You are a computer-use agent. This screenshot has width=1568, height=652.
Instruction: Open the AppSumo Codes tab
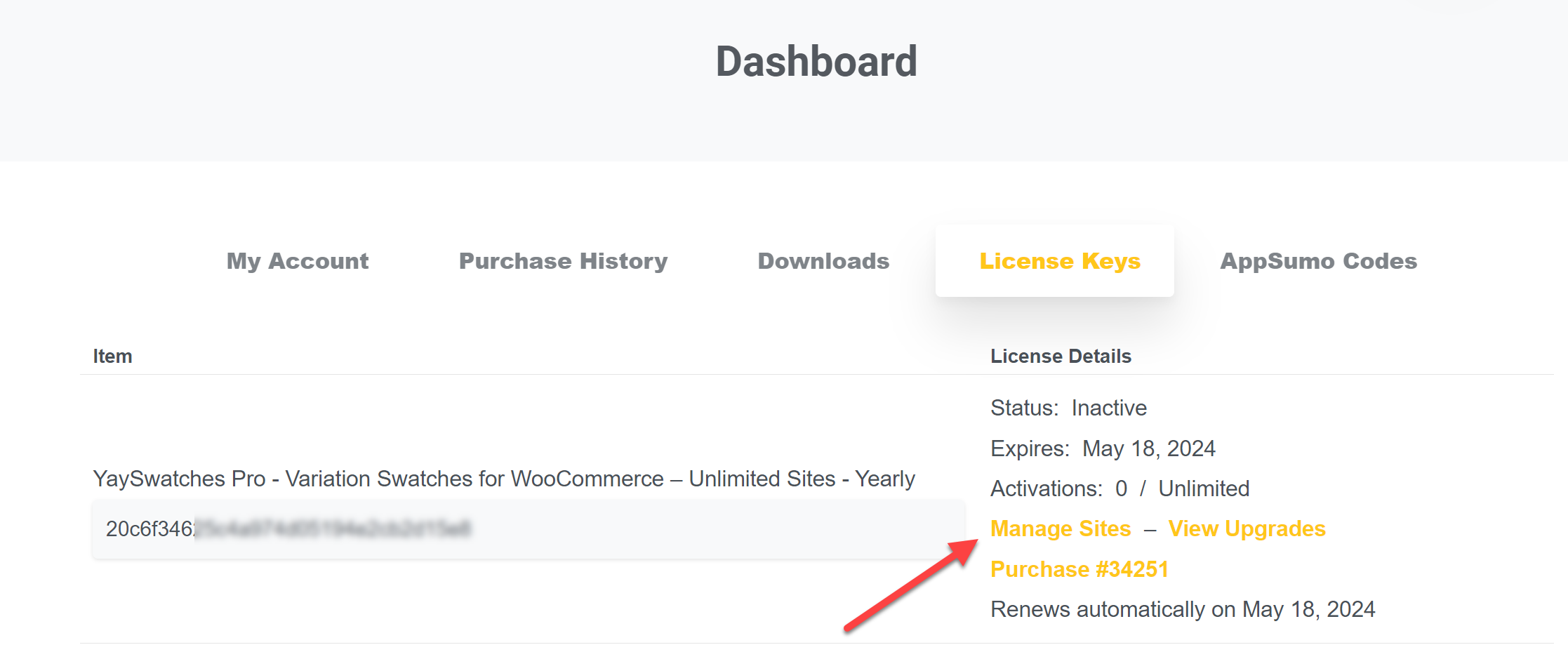coord(1318,261)
